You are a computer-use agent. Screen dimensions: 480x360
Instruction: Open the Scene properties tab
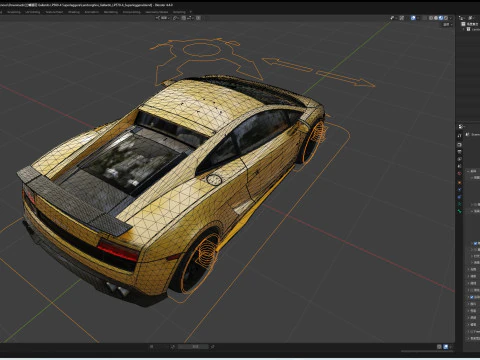click(x=460, y=166)
